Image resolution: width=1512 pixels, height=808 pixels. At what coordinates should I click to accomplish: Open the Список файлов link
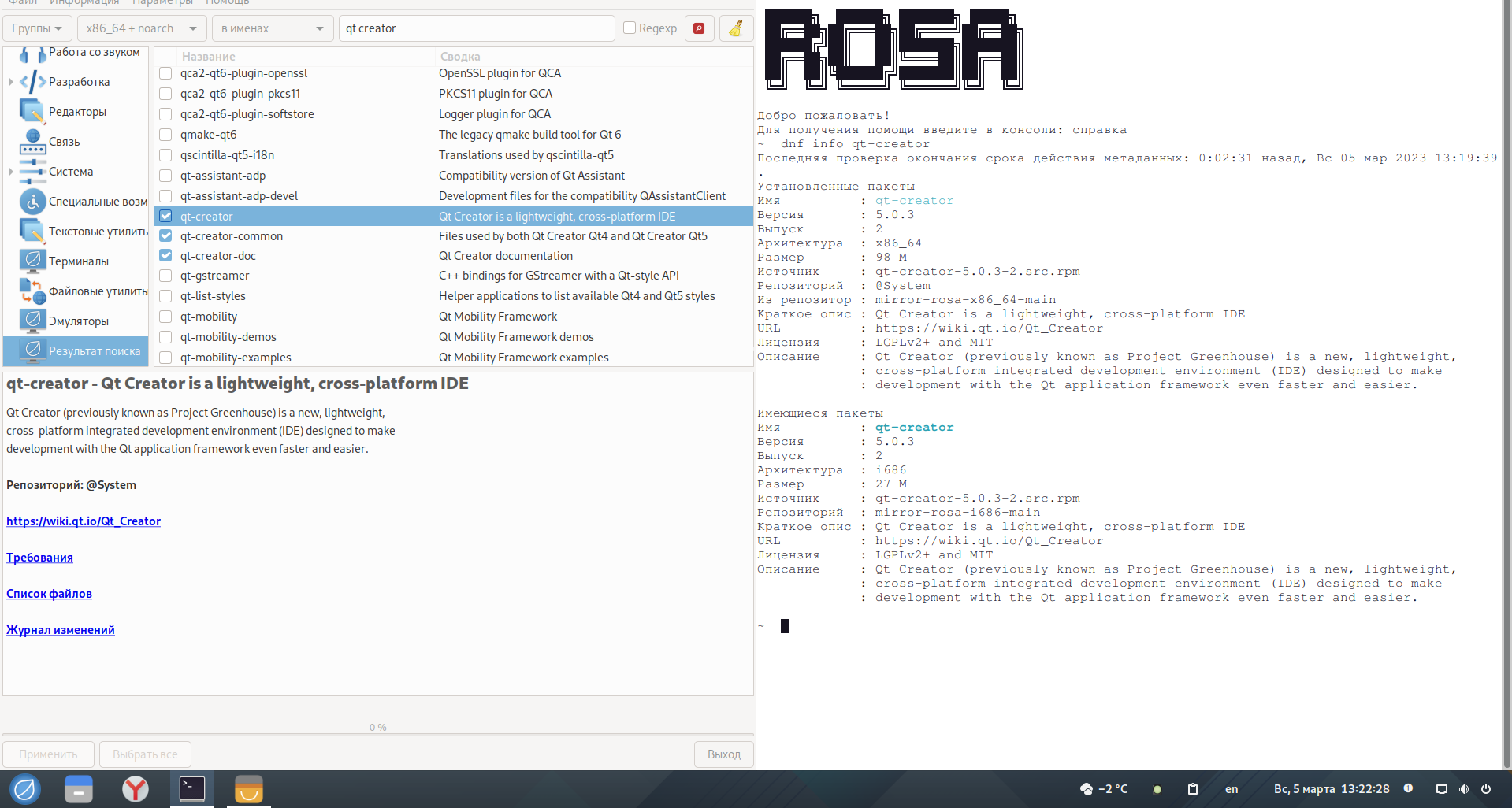click(x=49, y=594)
